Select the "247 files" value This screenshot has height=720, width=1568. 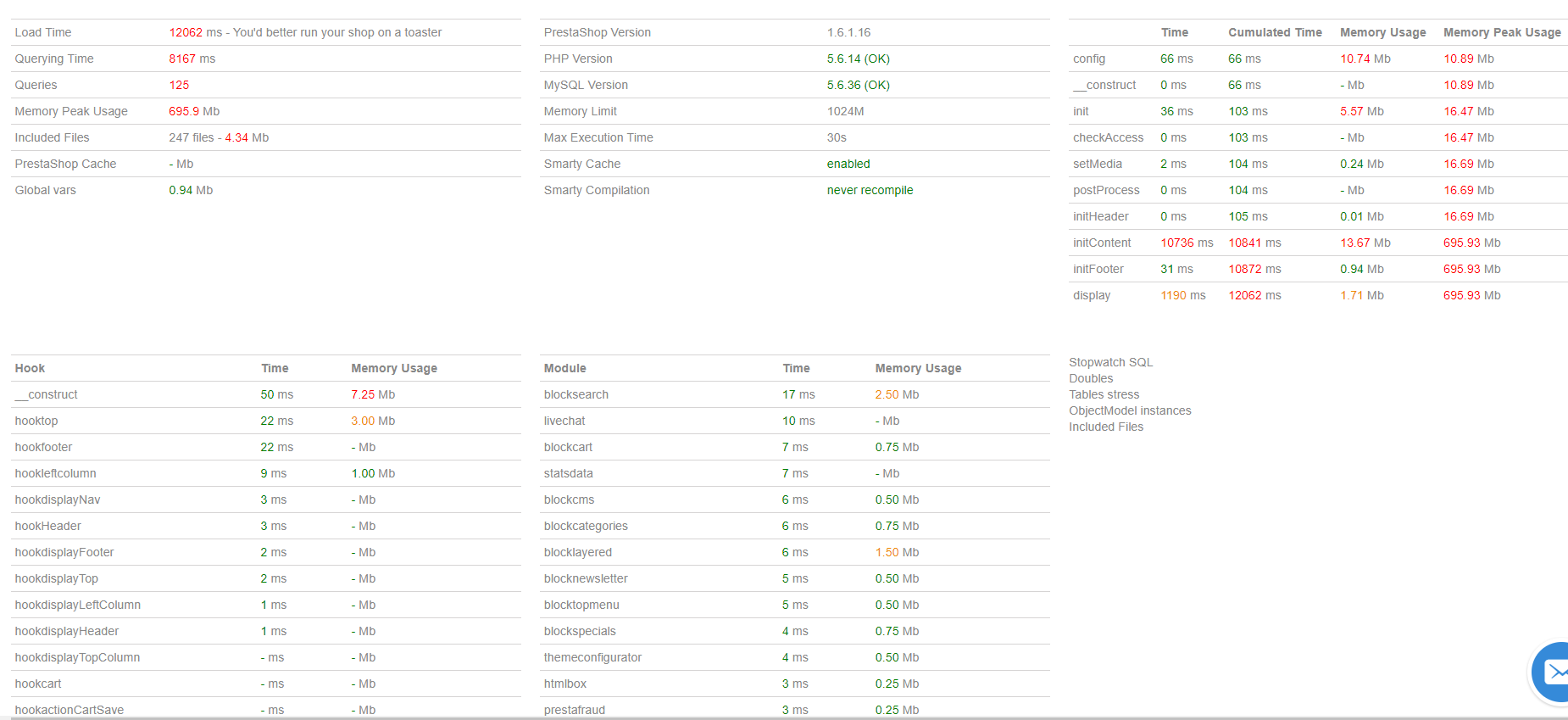click(x=192, y=137)
